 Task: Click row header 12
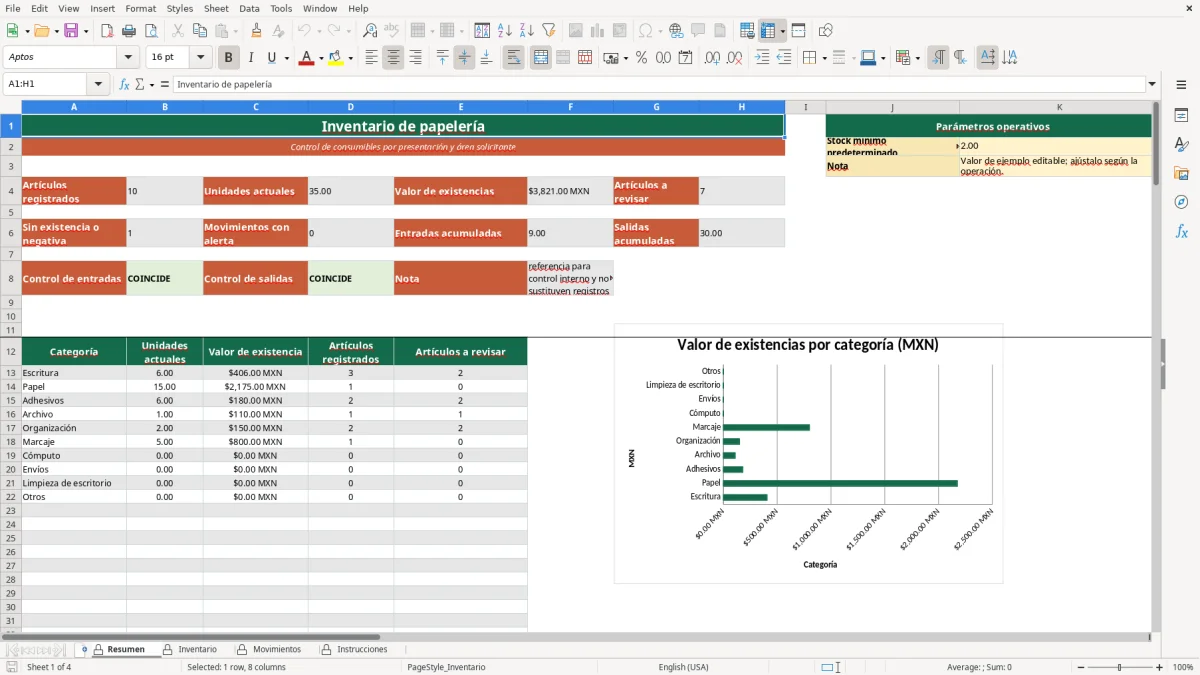click(11, 351)
